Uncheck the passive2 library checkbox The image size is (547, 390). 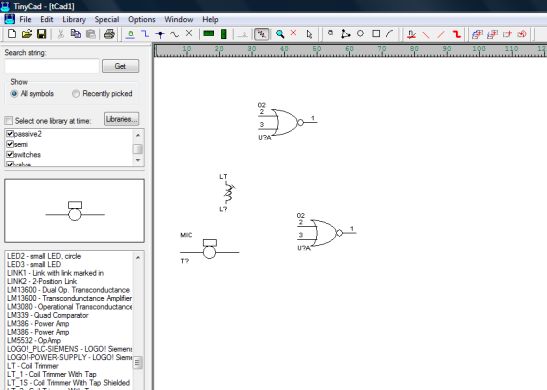[10, 134]
